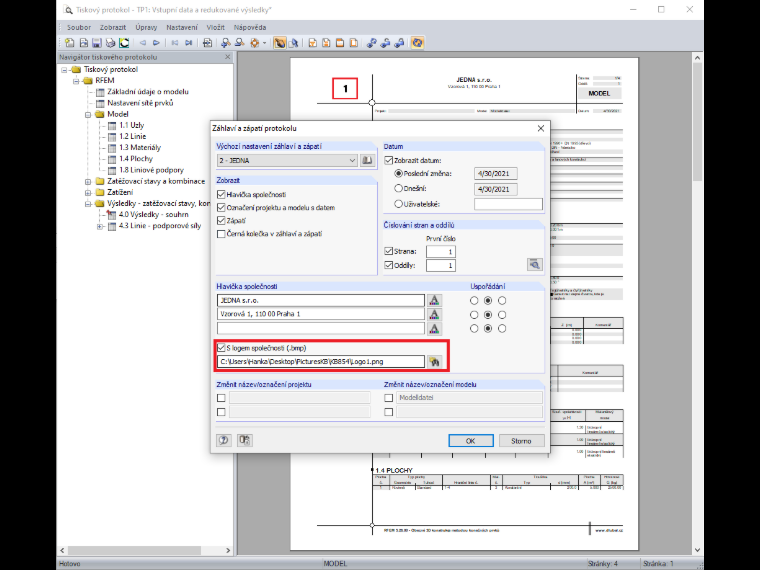
Task: Close the Navigátor tiskového protokolu panel
Action: [x=228, y=57]
